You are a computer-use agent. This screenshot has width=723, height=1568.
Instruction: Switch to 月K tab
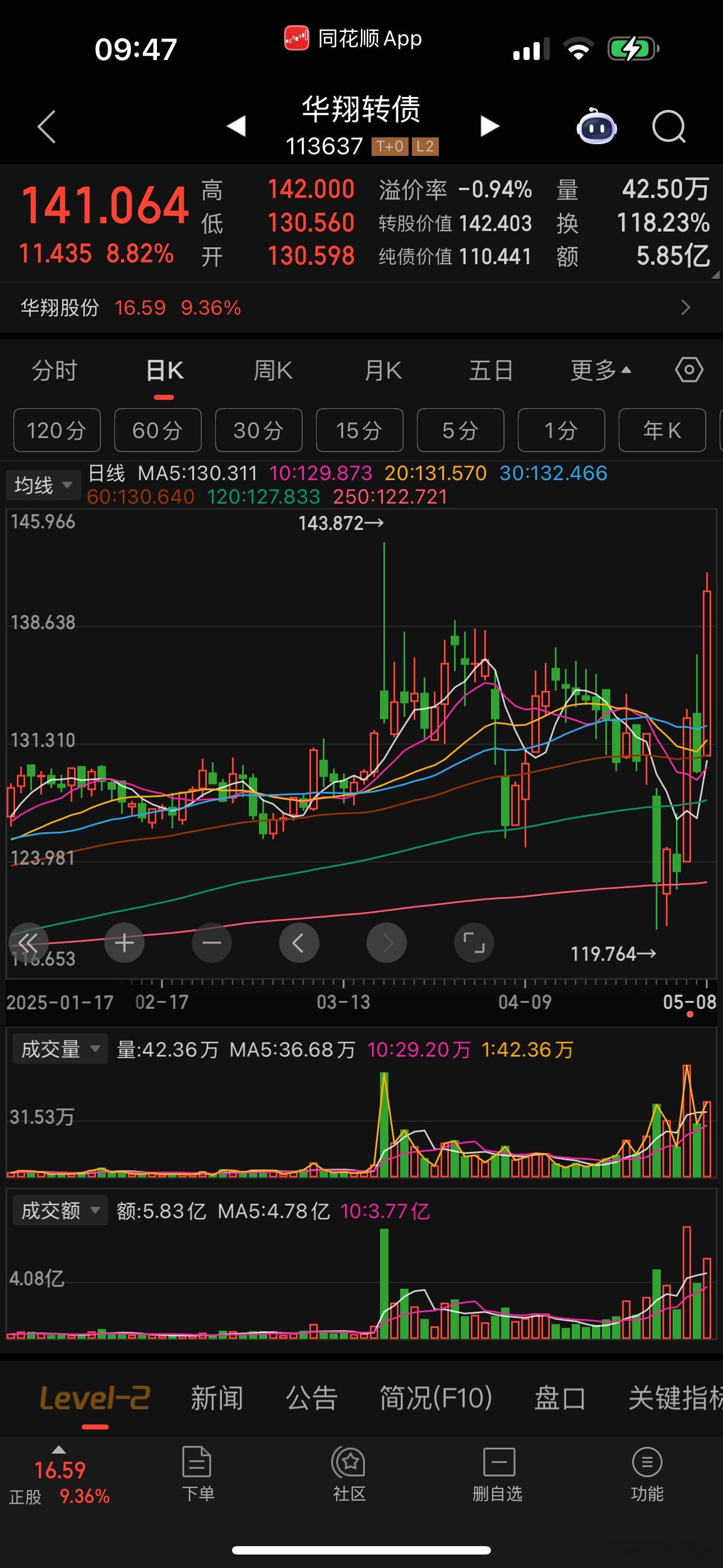coord(383,370)
